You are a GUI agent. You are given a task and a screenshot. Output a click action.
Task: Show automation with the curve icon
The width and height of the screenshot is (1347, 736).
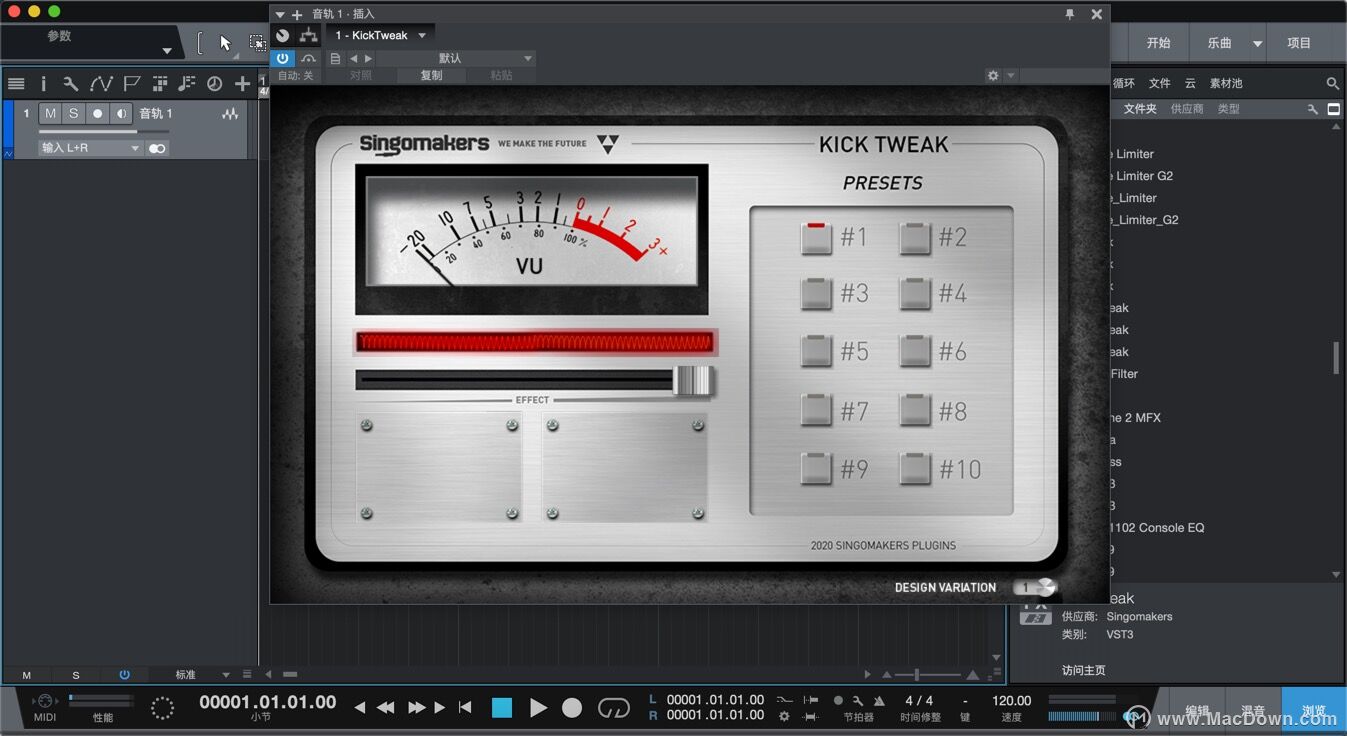[x=101, y=84]
